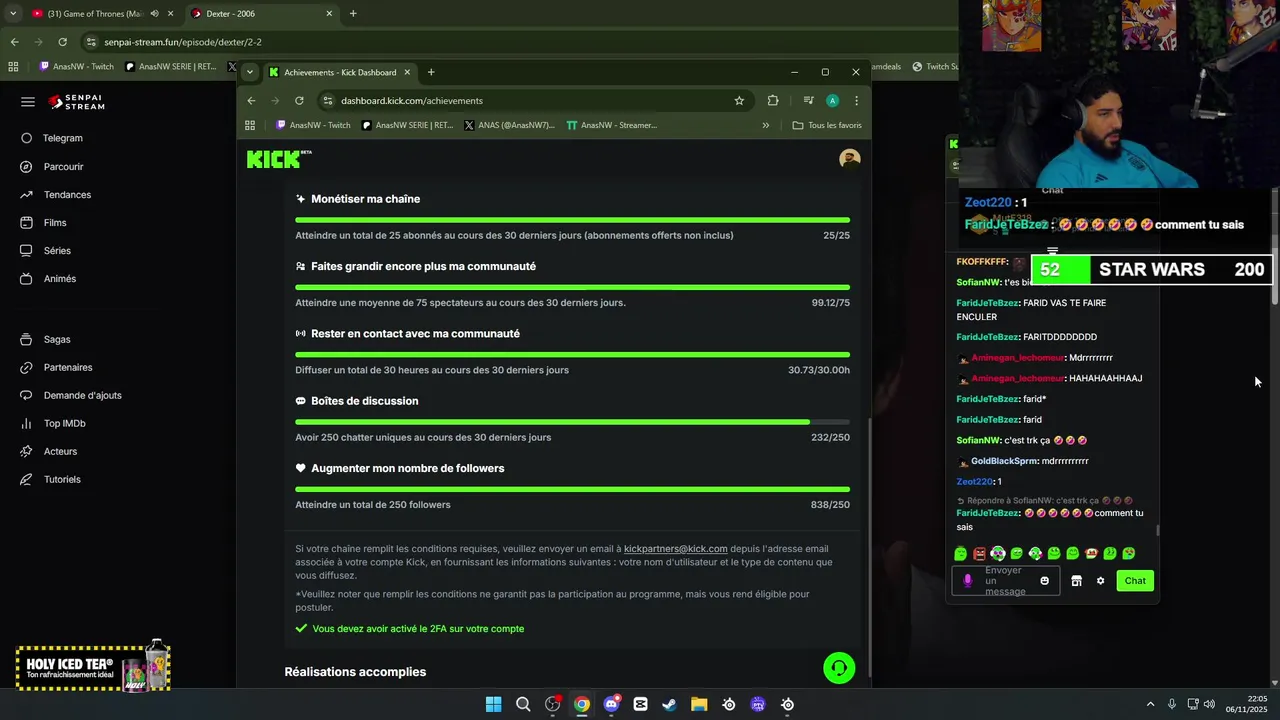Image resolution: width=1280 pixels, height=720 pixels.
Task: Open new tab in the back Chrome window
Action: click(353, 14)
